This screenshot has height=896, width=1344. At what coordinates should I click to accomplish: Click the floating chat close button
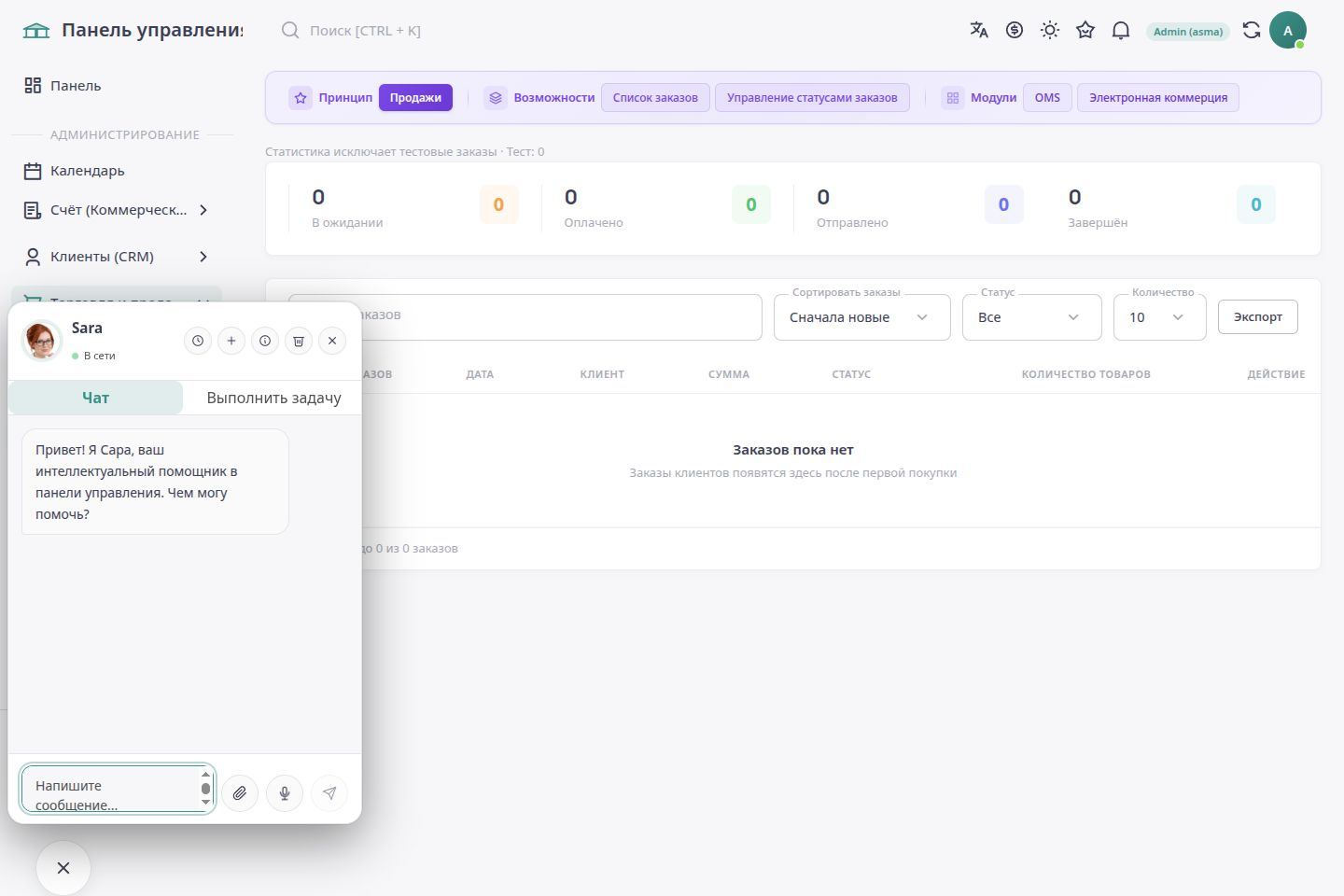point(63,868)
